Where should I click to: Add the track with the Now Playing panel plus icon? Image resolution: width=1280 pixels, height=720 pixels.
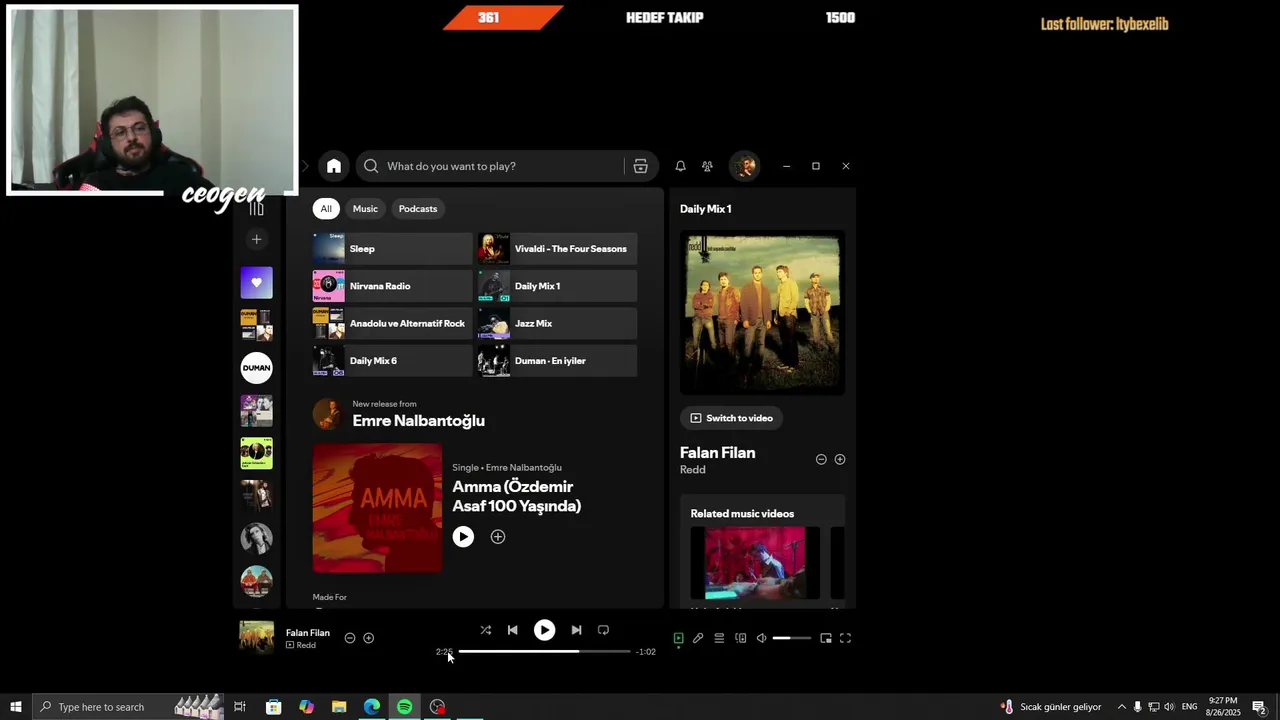coord(840,460)
